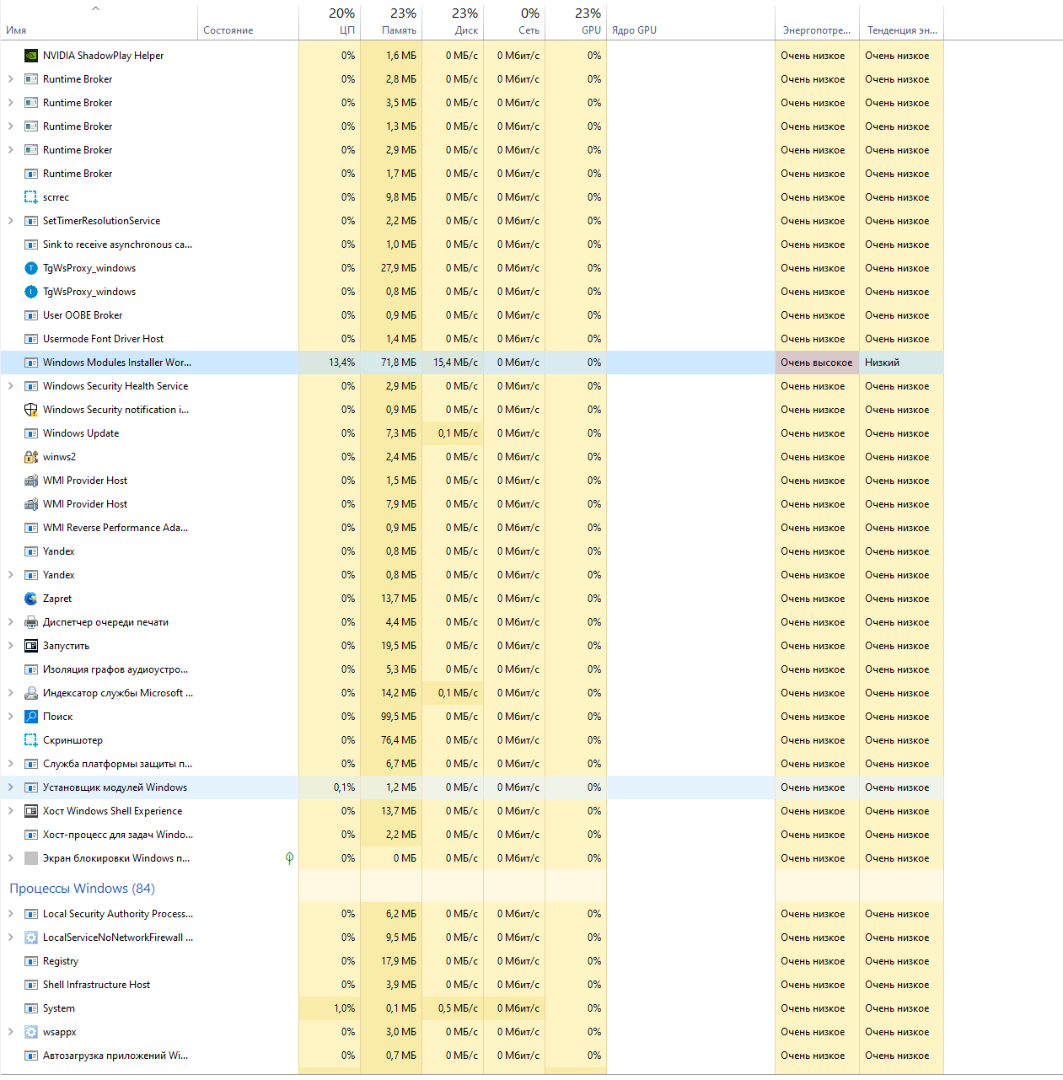This screenshot has height=1080, width=1063.
Task: Click the wsappx gear icon
Action: (x=30, y=1032)
